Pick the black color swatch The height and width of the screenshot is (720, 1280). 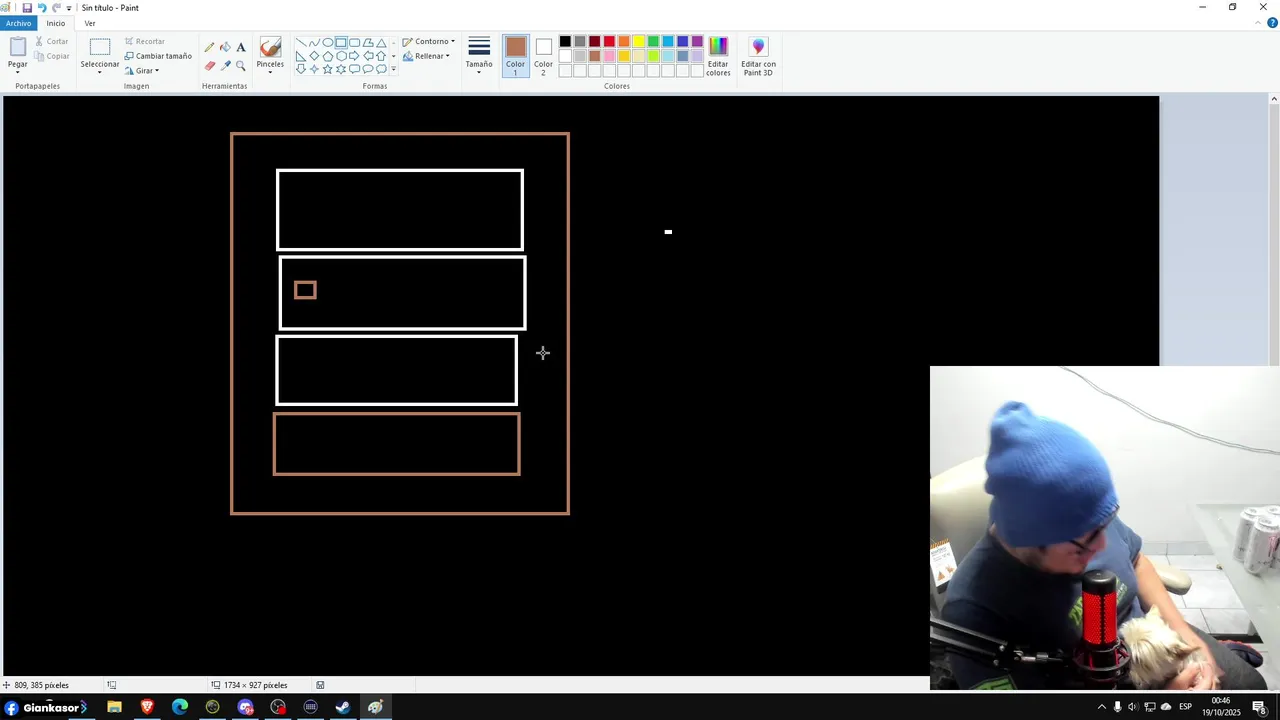click(565, 41)
